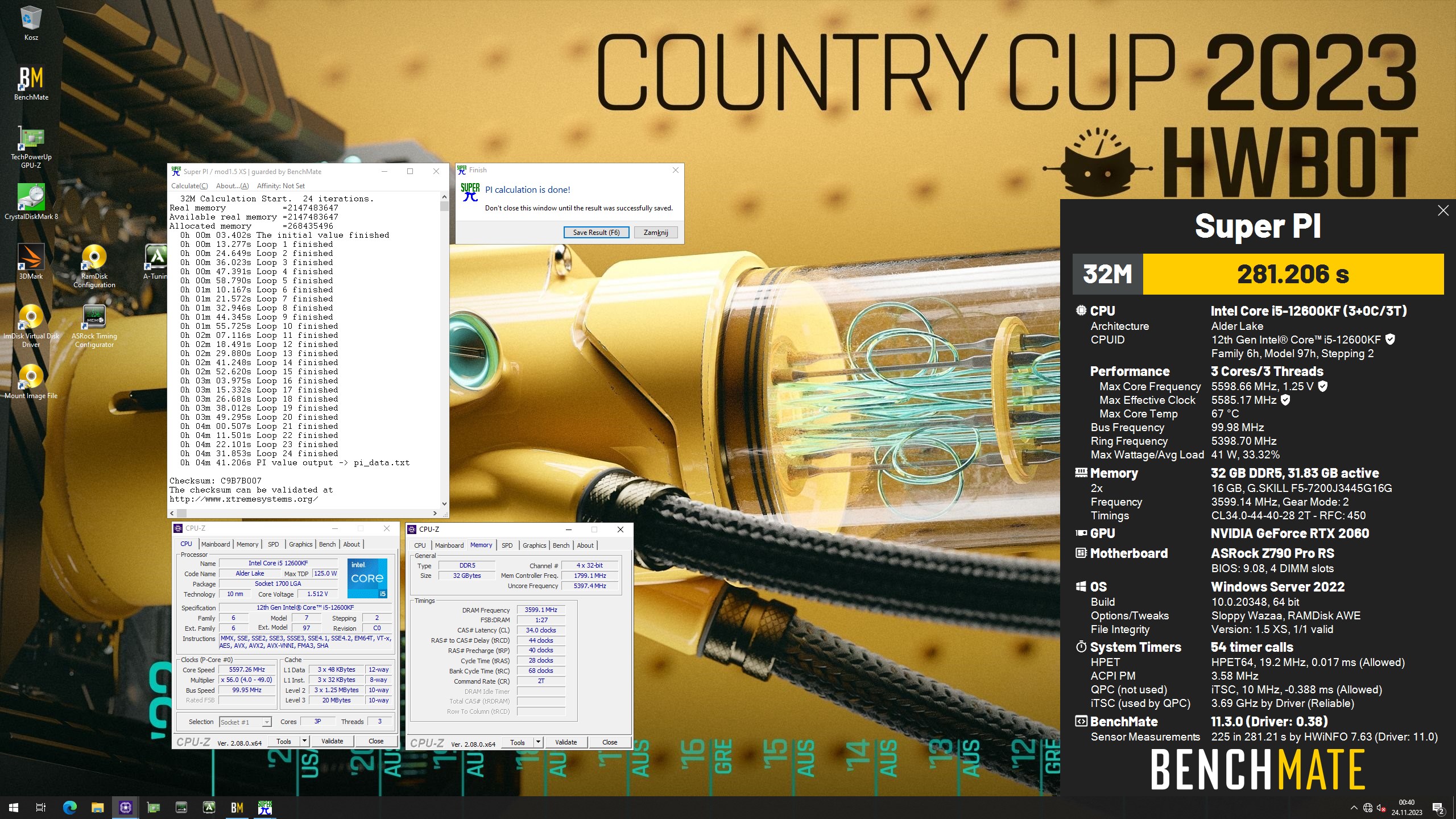The height and width of the screenshot is (819, 1456).
Task: Open Mainboard tab in right CPU-Z
Action: [449, 545]
